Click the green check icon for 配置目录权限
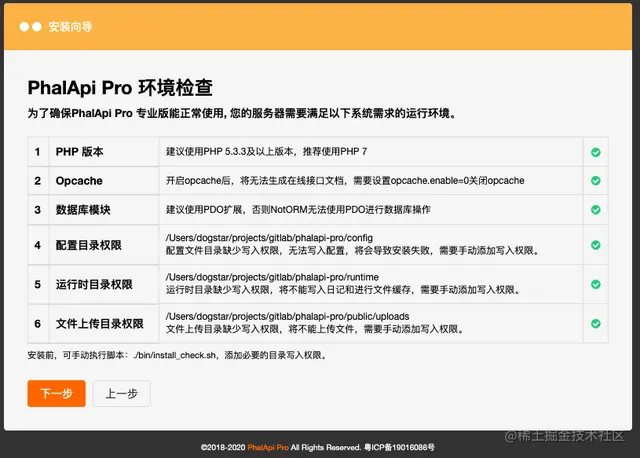640x458 pixels. 596,245
